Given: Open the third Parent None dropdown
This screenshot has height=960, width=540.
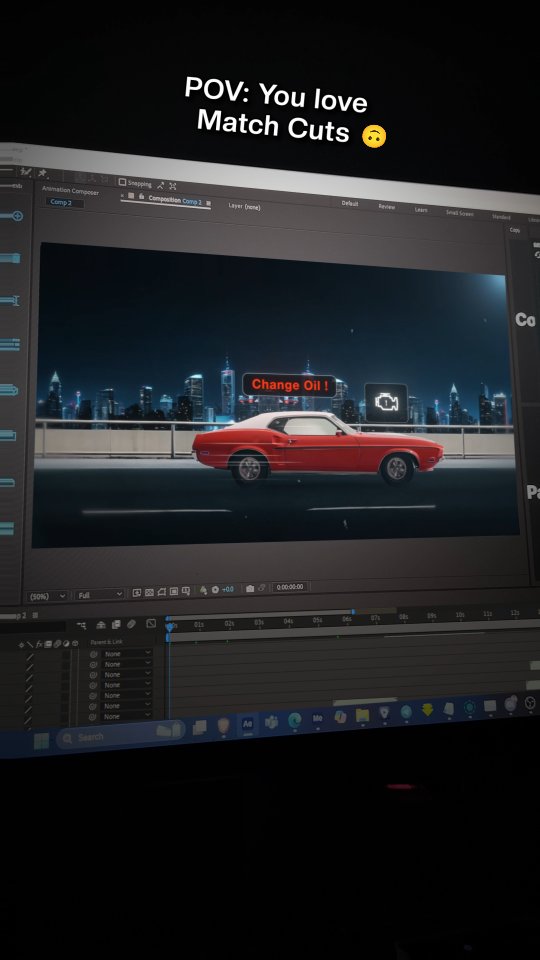Looking at the screenshot, I should [x=127, y=675].
